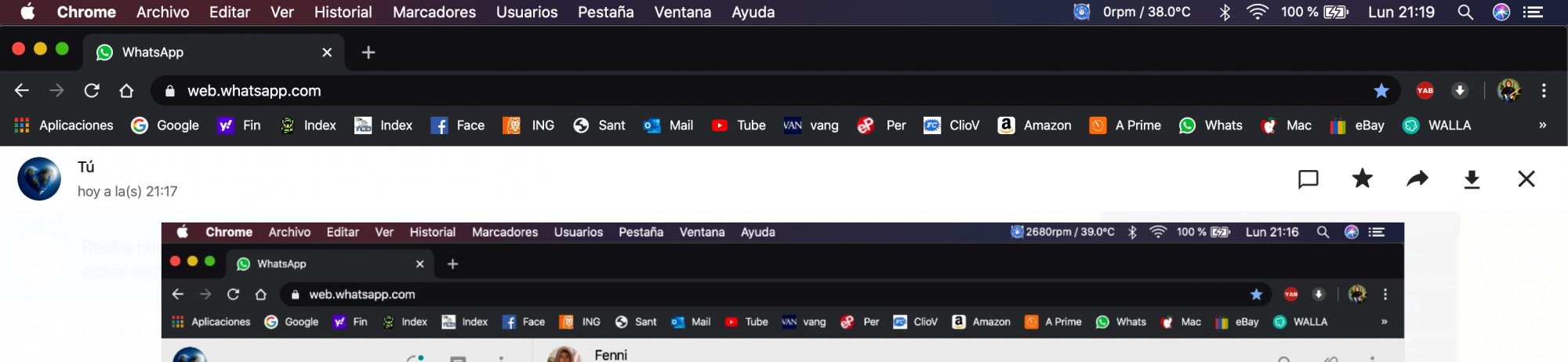Open the Aplicaciones bookmark

[64, 125]
